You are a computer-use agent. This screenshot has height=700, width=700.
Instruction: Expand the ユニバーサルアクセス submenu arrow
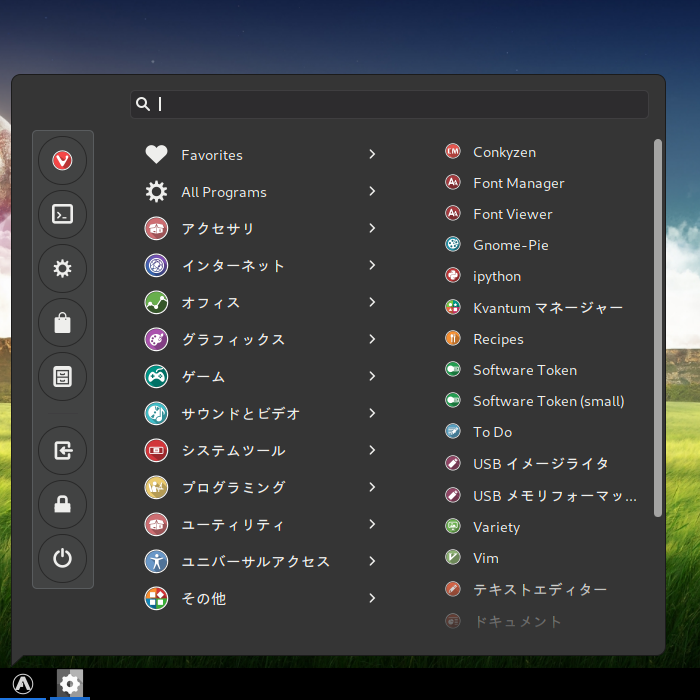(372, 562)
